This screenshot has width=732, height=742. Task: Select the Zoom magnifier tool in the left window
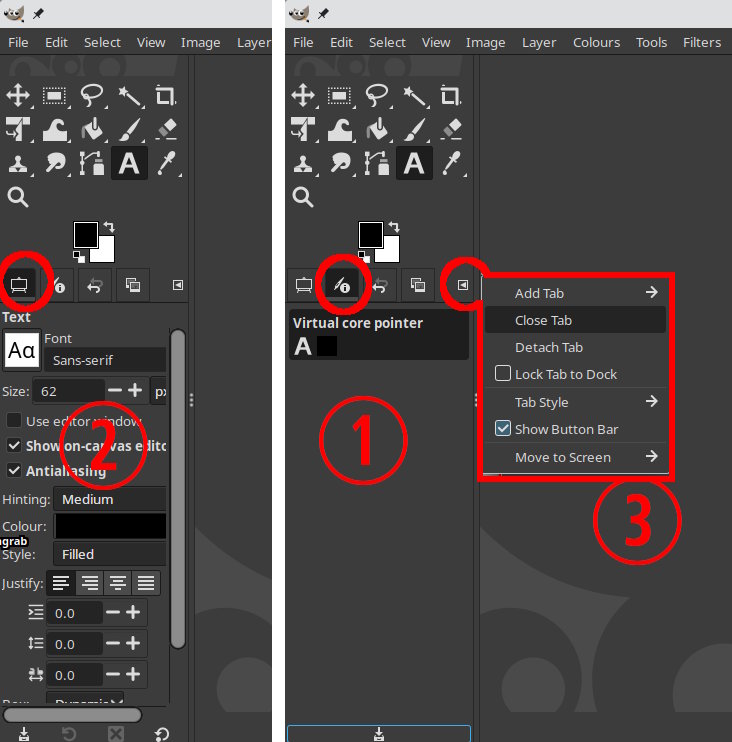(x=18, y=197)
